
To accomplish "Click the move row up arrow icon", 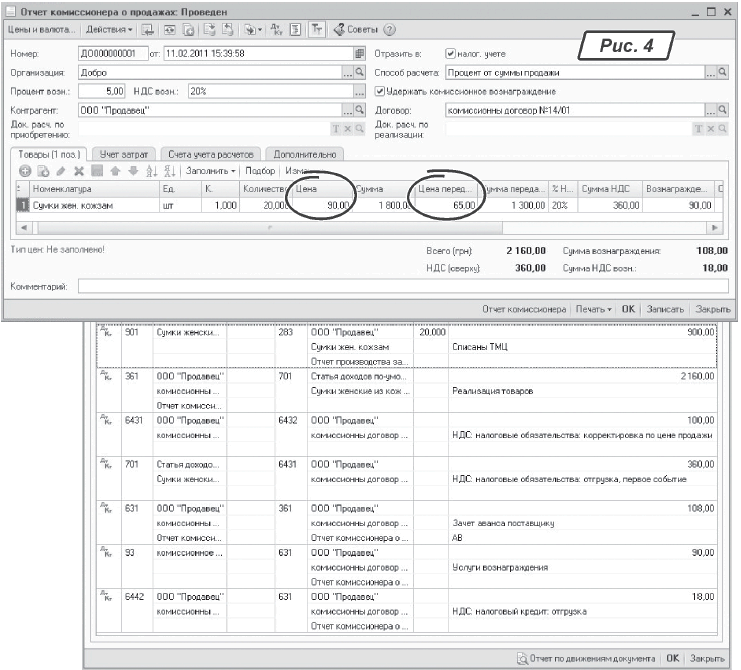I will point(115,171).
